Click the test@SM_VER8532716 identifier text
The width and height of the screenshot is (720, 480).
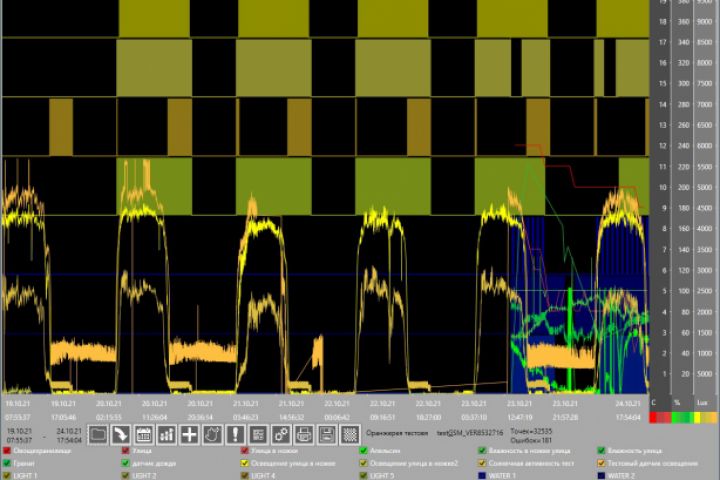pos(470,433)
